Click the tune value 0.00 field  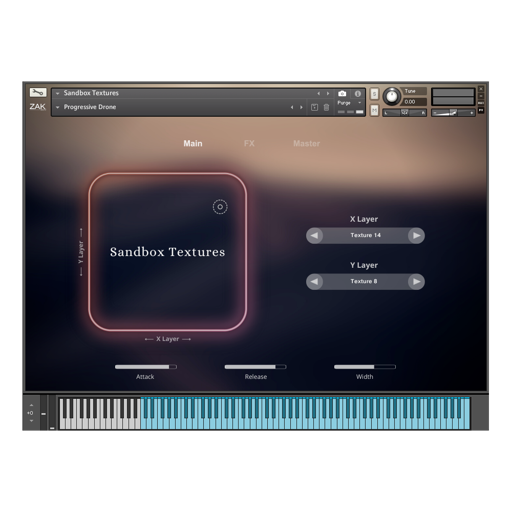pyautogui.click(x=414, y=102)
